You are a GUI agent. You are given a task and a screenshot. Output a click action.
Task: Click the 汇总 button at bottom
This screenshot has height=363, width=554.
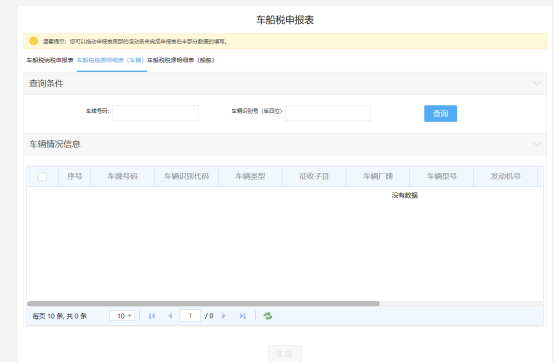click(285, 354)
